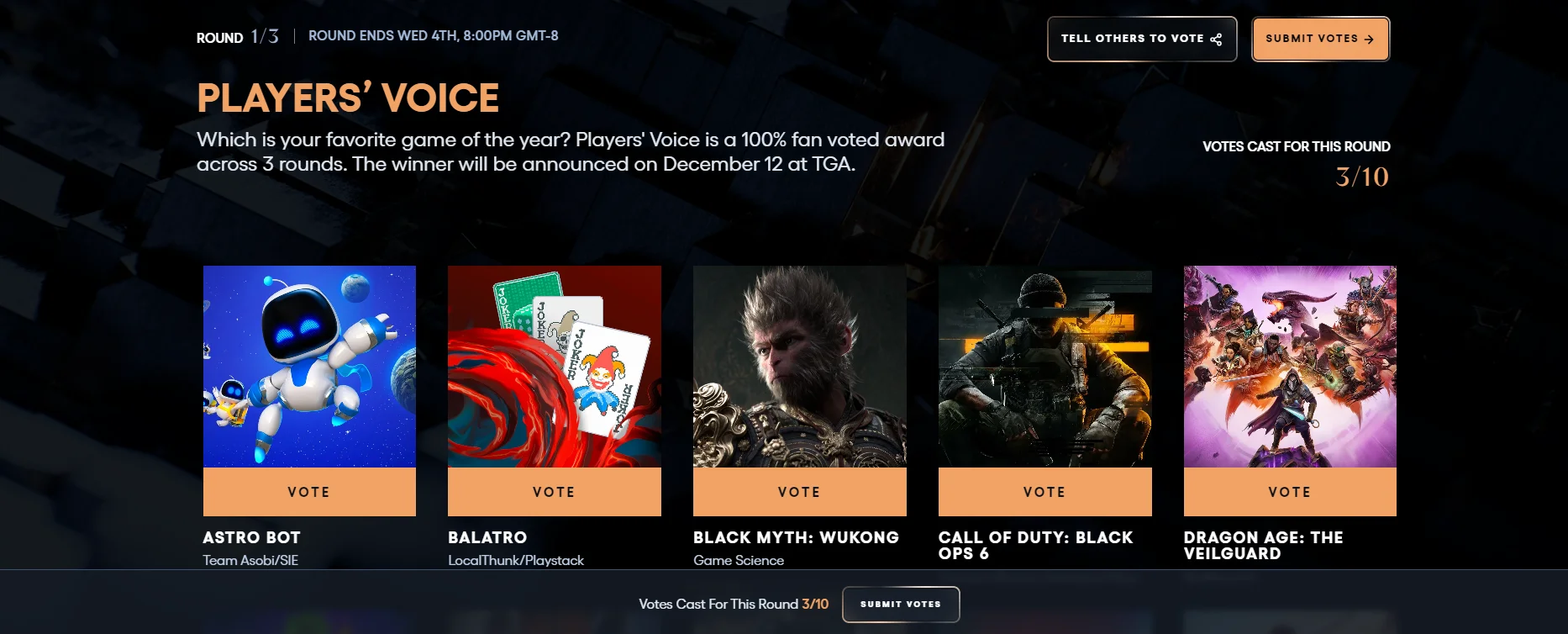Vote for Call of Duty: Black Ops 6
The width and height of the screenshot is (1568, 634).
(x=1045, y=492)
